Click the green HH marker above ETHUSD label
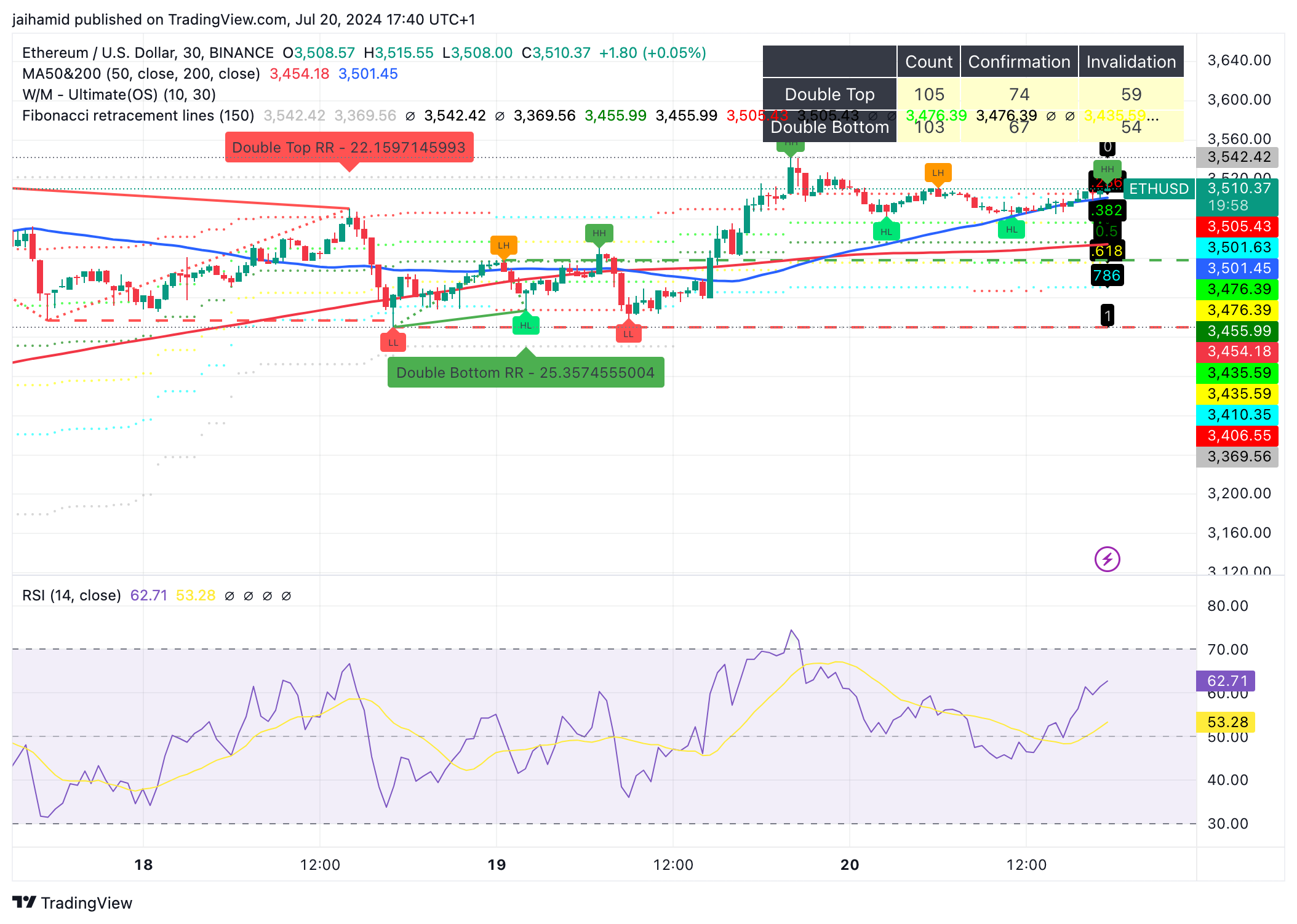Image resolution: width=1297 pixels, height=924 pixels. [1107, 169]
